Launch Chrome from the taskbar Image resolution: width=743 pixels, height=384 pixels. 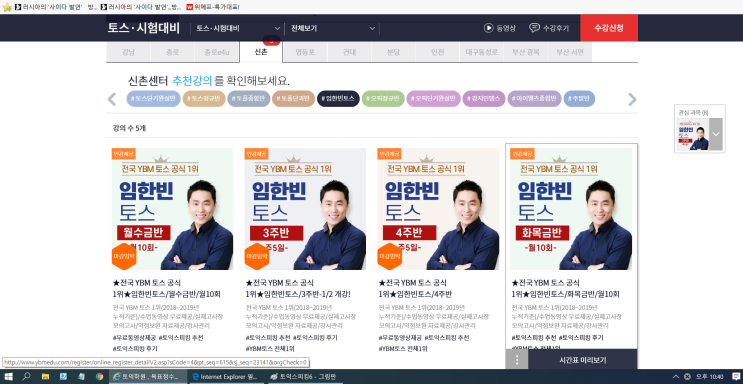[x=99, y=377]
